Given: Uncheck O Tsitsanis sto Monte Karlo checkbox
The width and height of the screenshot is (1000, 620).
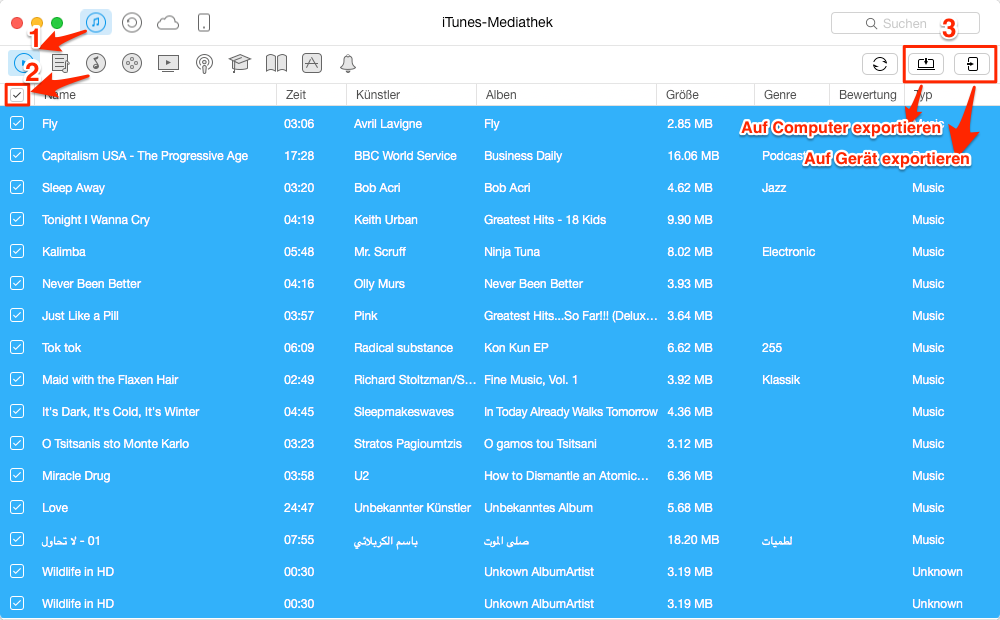Looking at the screenshot, I should pyautogui.click(x=17, y=443).
